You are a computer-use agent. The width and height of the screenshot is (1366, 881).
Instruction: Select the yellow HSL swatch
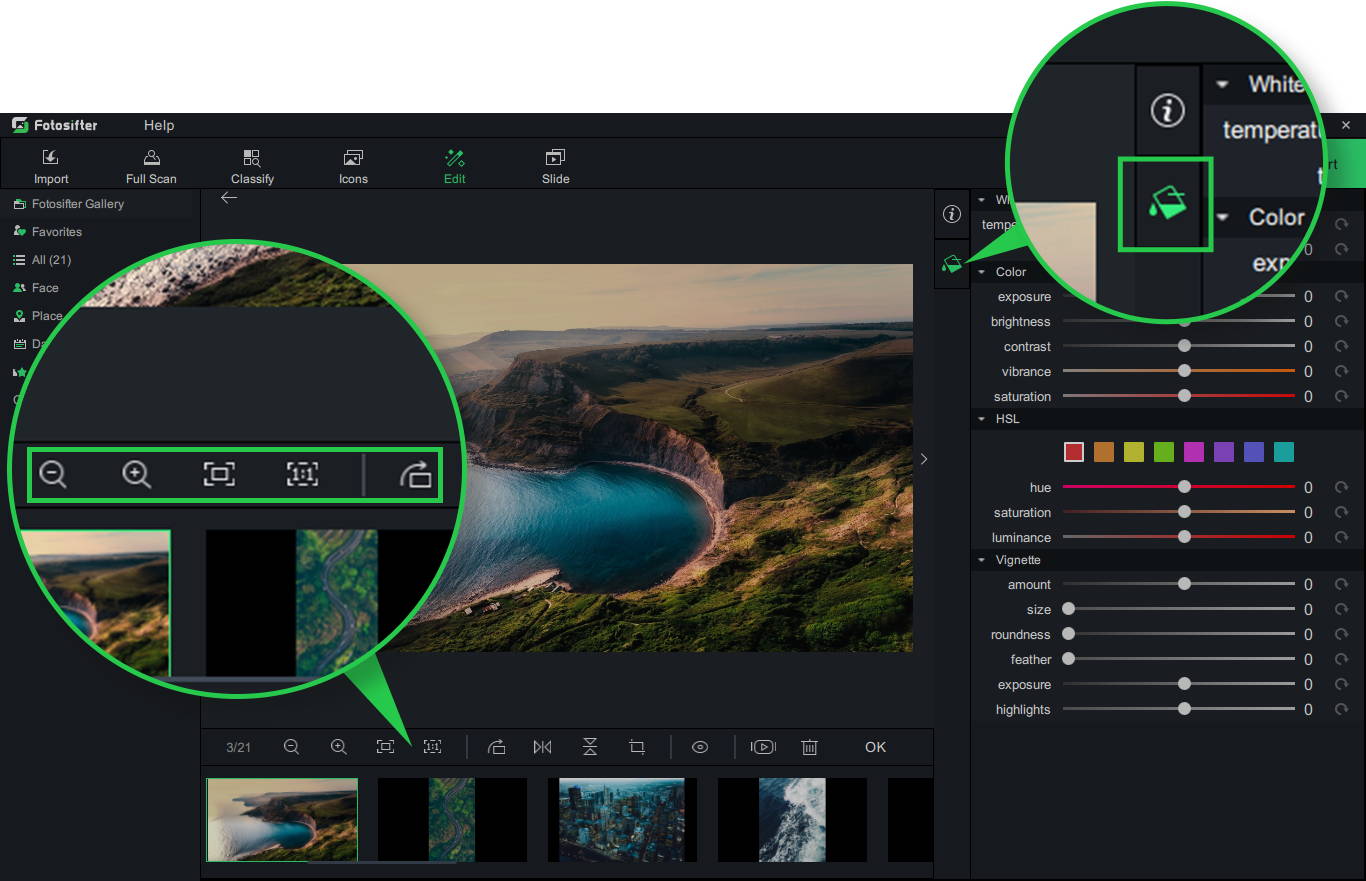[x=1134, y=452]
